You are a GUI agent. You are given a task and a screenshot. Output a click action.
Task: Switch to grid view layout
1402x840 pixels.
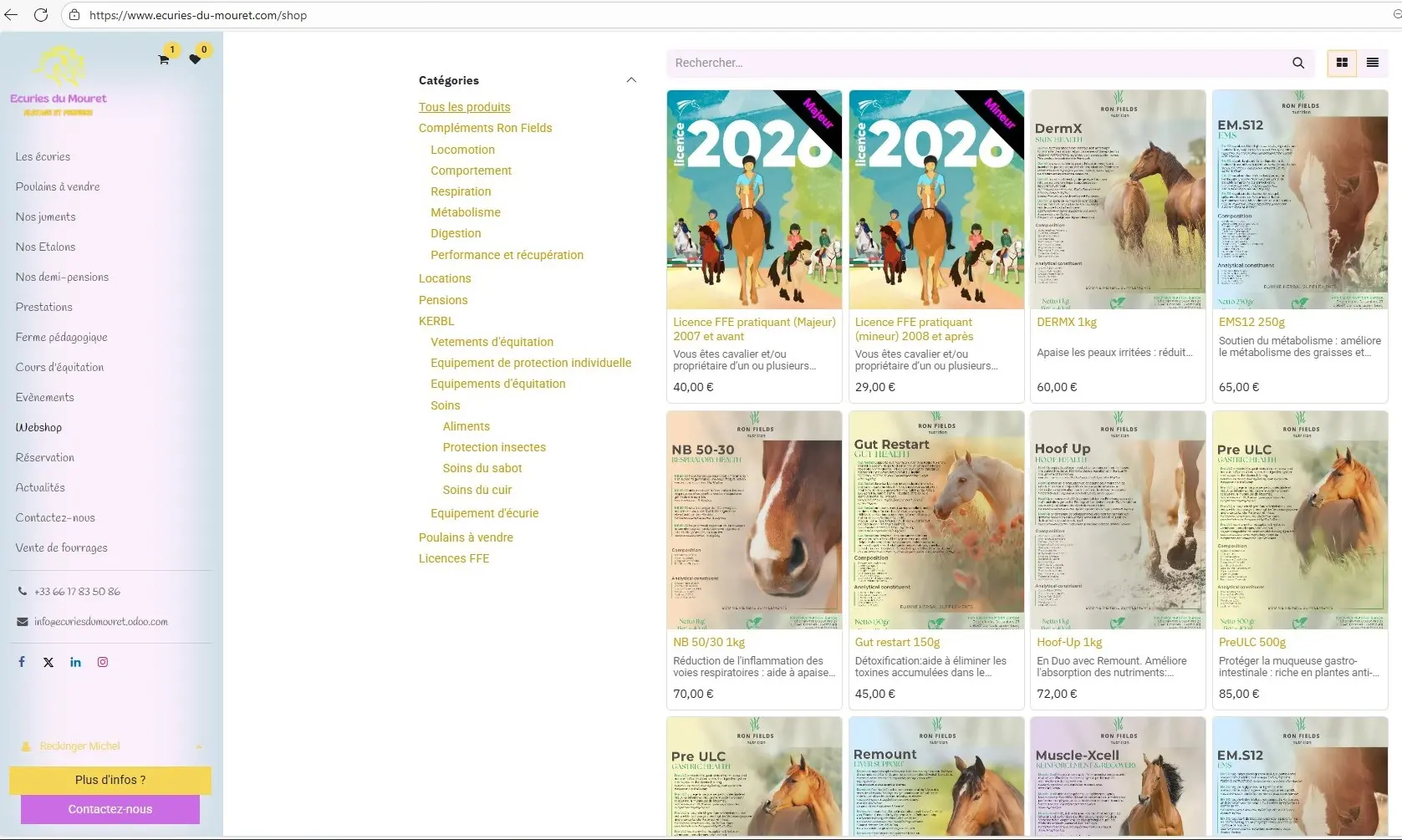click(1342, 63)
